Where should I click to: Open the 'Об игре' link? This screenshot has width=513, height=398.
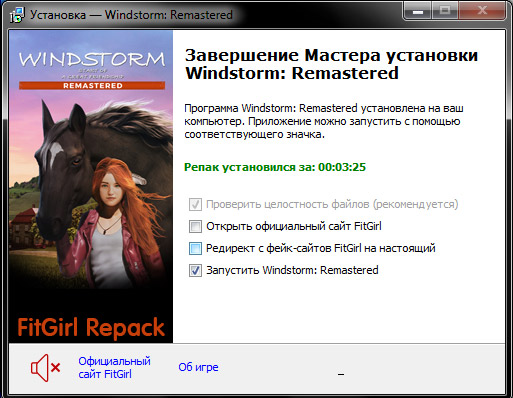coord(198,367)
